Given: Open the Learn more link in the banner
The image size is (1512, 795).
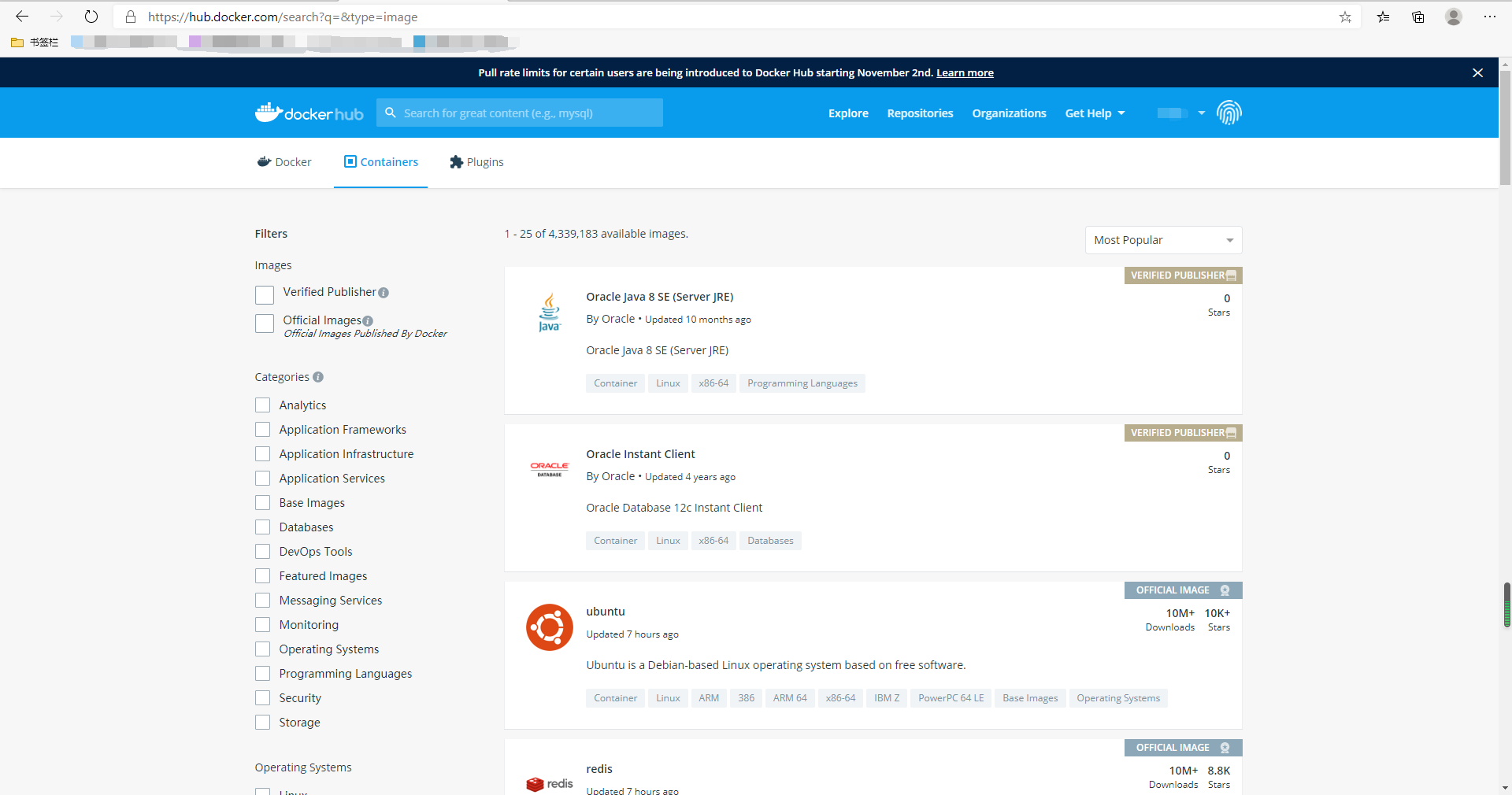Looking at the screenshot, I should point(965,72).
